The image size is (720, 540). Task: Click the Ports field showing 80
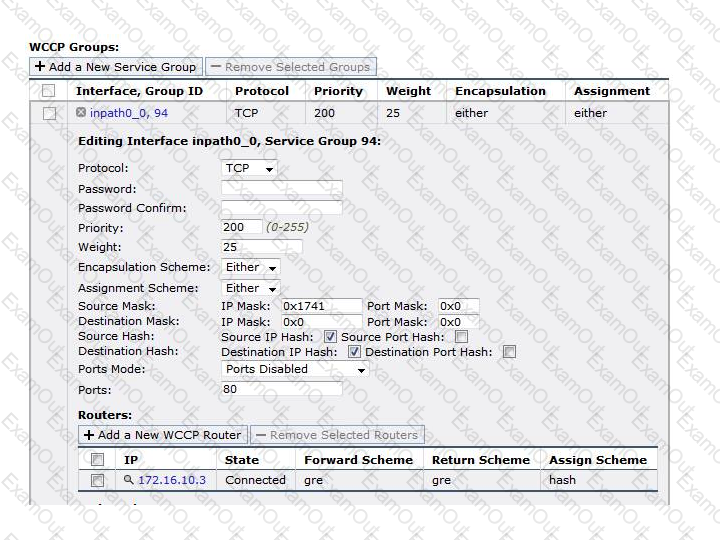coord(282,389)
